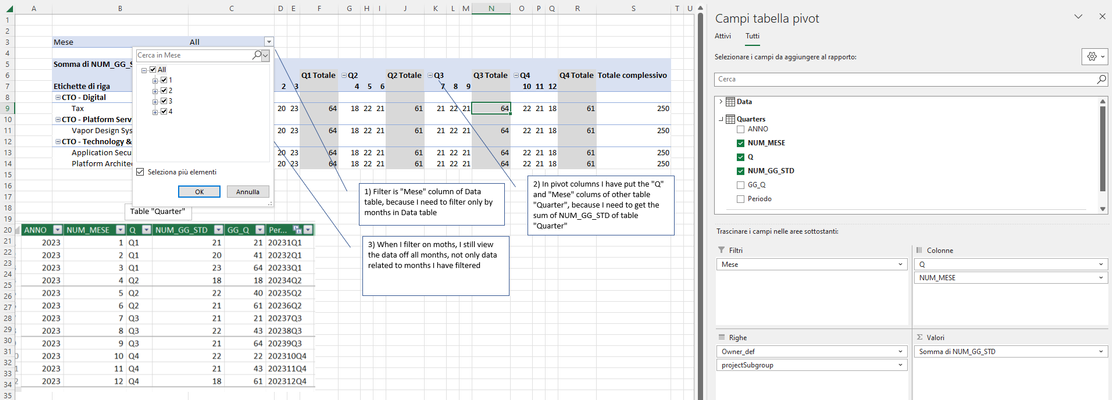This screenshot has width=1112, height=400.
Task: Open the Mese filter dropdown in cell
Action: tap(268, 42)
